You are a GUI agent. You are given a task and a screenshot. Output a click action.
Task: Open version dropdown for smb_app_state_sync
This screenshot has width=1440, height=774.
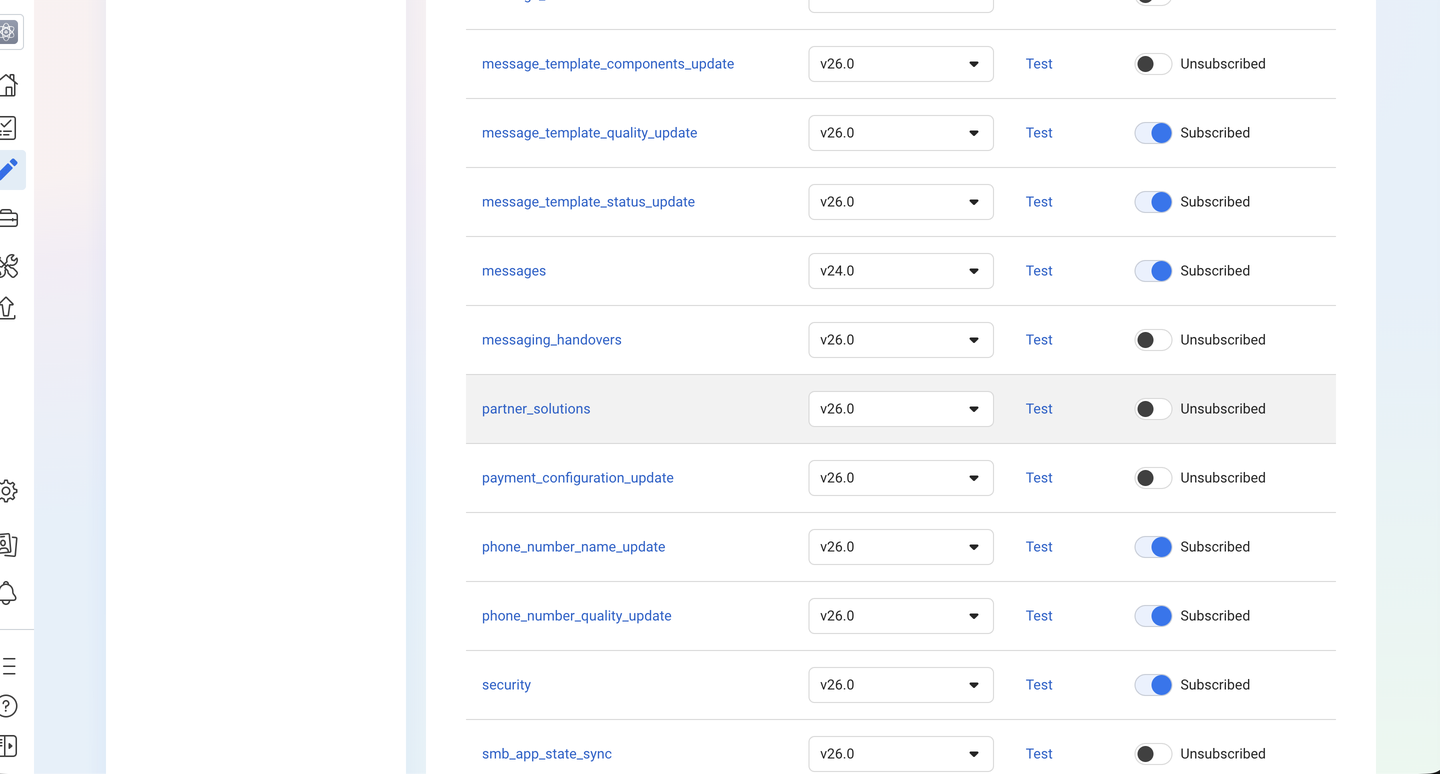pos(901,754)
